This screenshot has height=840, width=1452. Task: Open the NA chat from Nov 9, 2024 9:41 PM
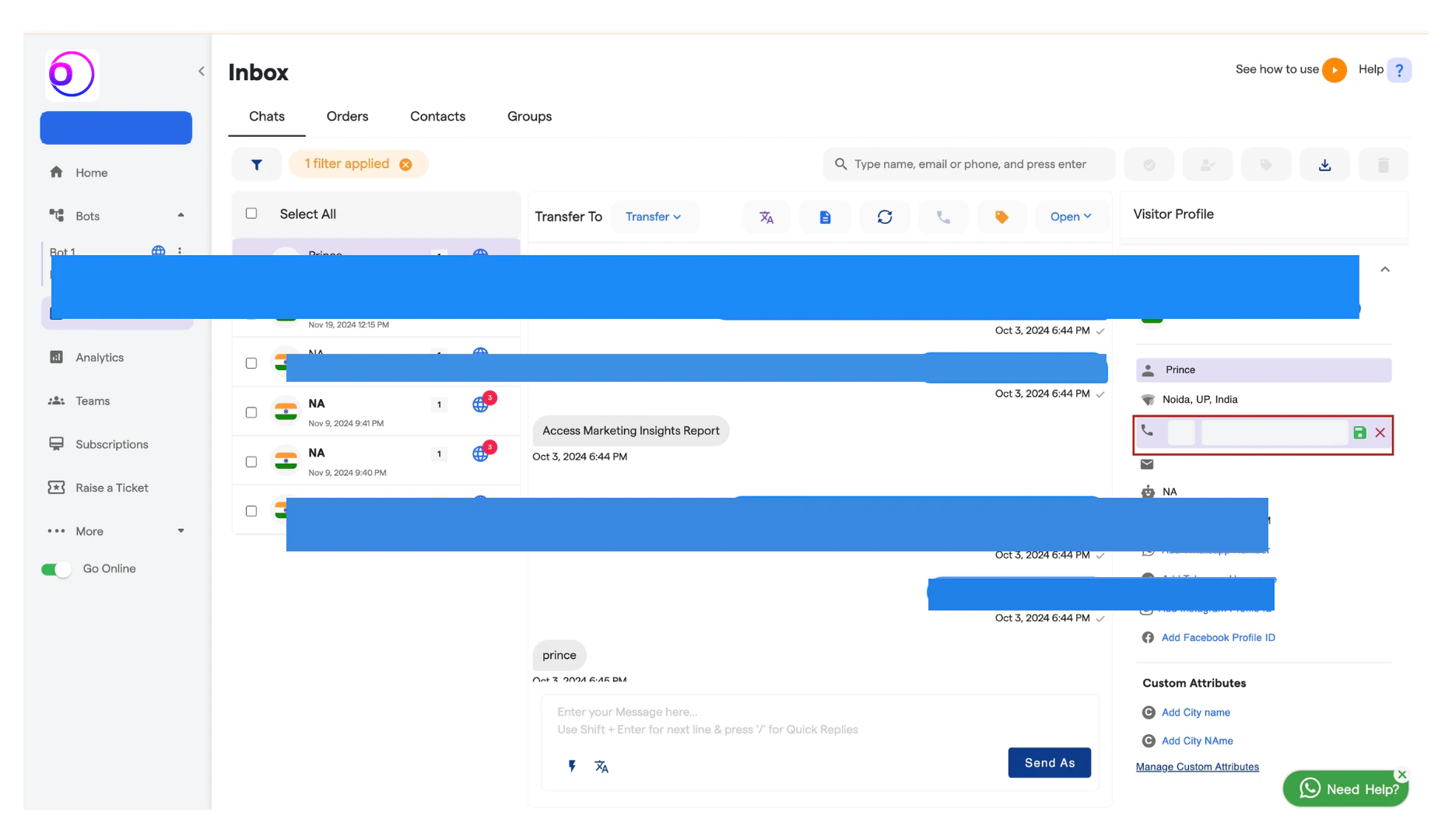[377, 411]
